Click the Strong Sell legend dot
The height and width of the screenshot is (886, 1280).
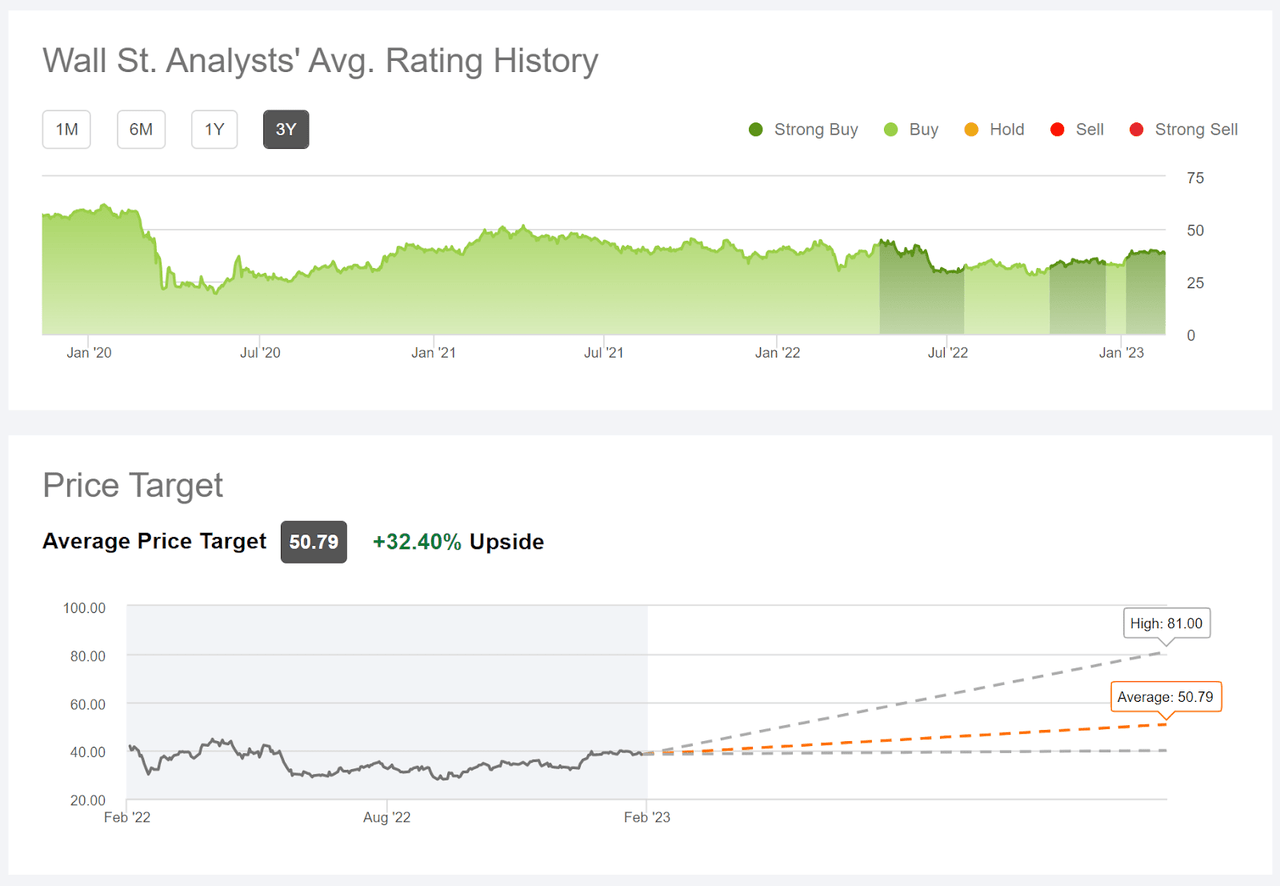coord(1135,129)
